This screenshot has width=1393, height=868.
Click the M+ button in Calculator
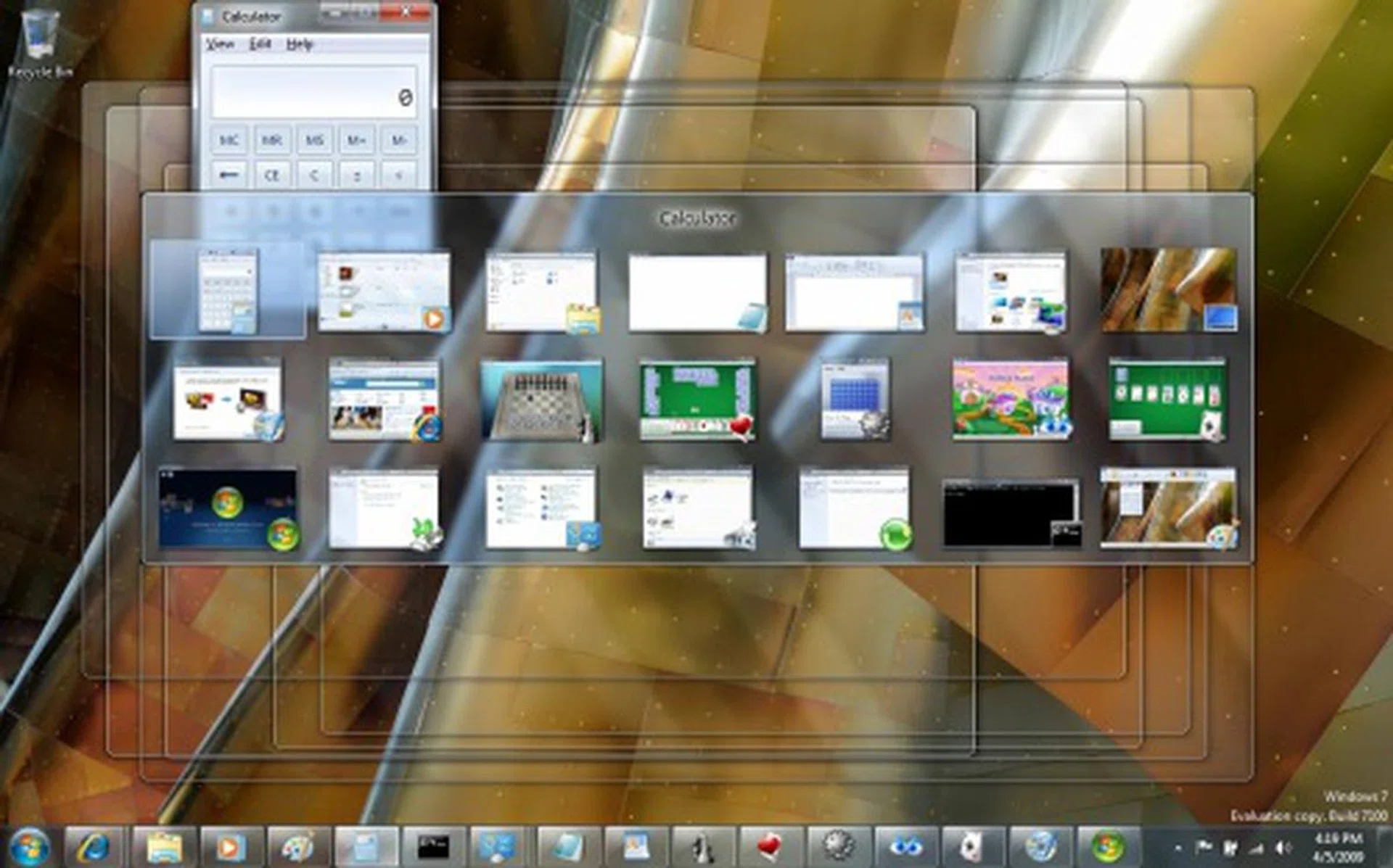357,140
